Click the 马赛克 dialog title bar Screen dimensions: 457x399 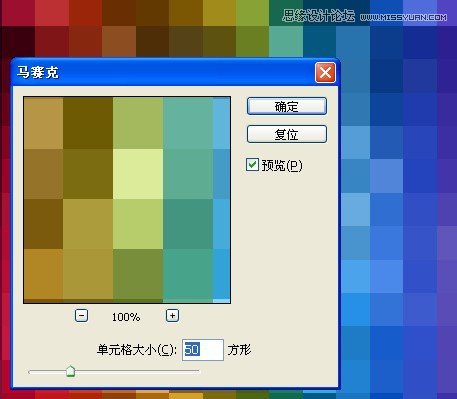point(175,72)
